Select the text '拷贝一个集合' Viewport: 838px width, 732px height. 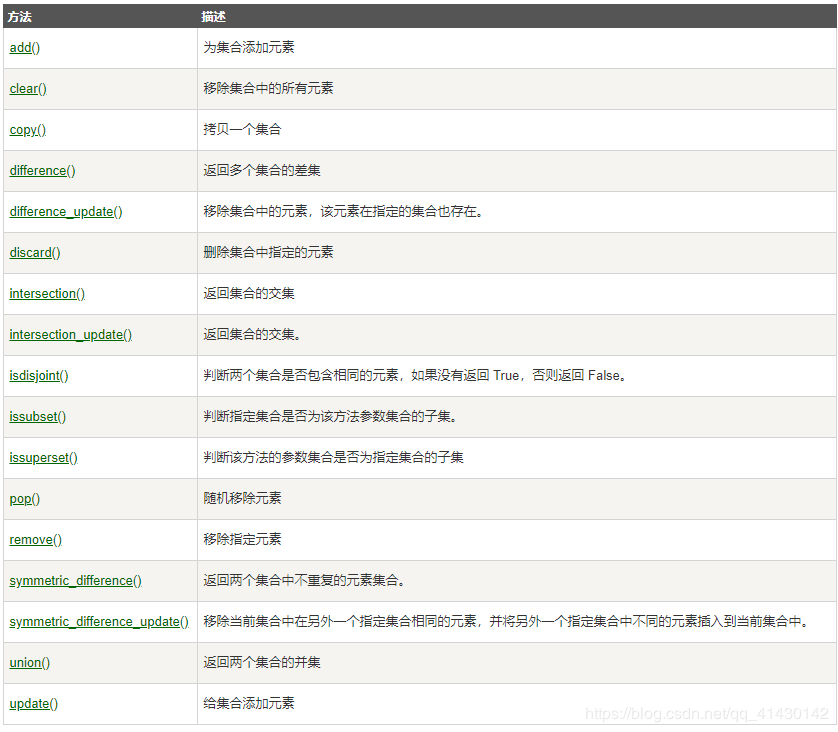click(x=242, y=130)
